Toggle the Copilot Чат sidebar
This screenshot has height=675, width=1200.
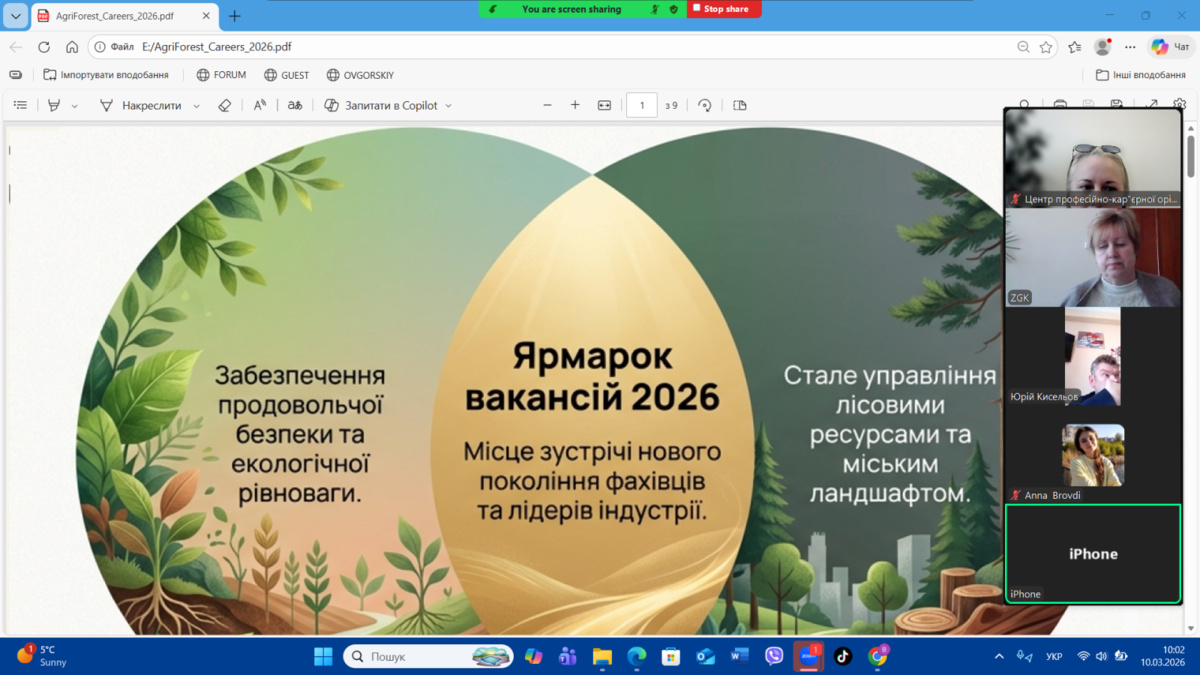1169,47
